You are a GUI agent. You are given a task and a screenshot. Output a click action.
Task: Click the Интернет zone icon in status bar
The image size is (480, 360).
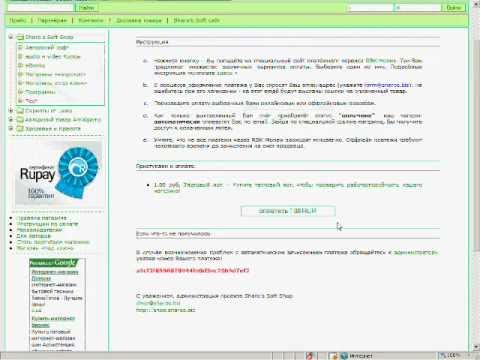(x=344, y=356)
